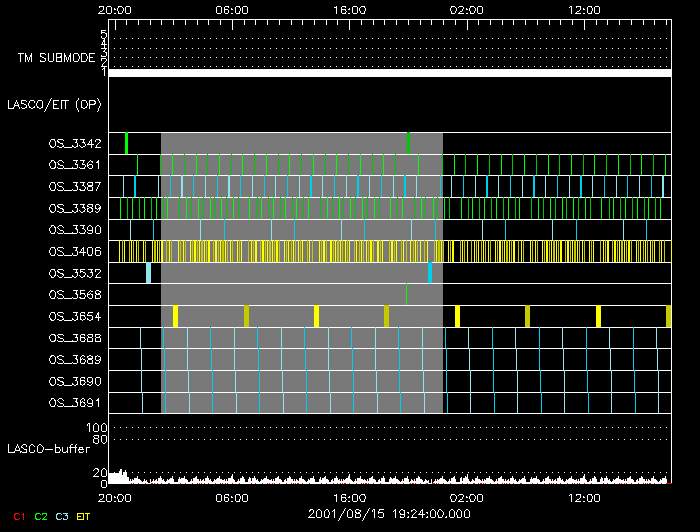Select the 02:00 label on the bottom axis
700x532 pixels.
pos(466,497)
